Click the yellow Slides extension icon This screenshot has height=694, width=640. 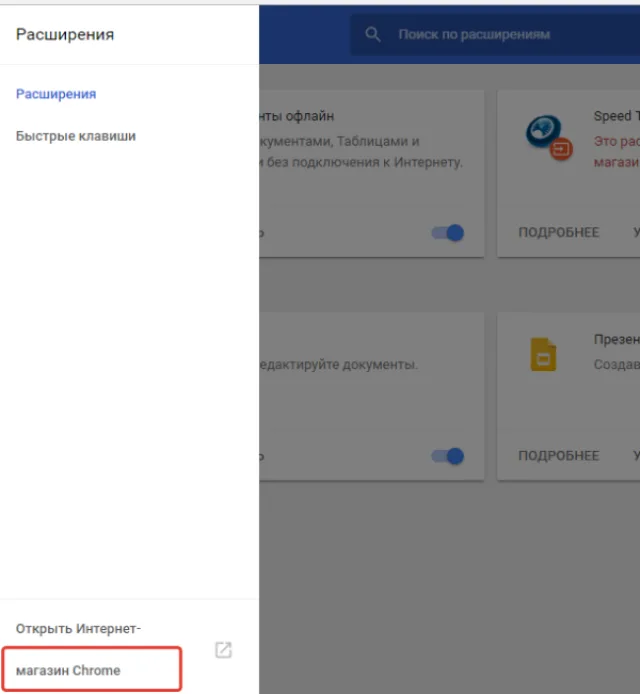[543, 354]
